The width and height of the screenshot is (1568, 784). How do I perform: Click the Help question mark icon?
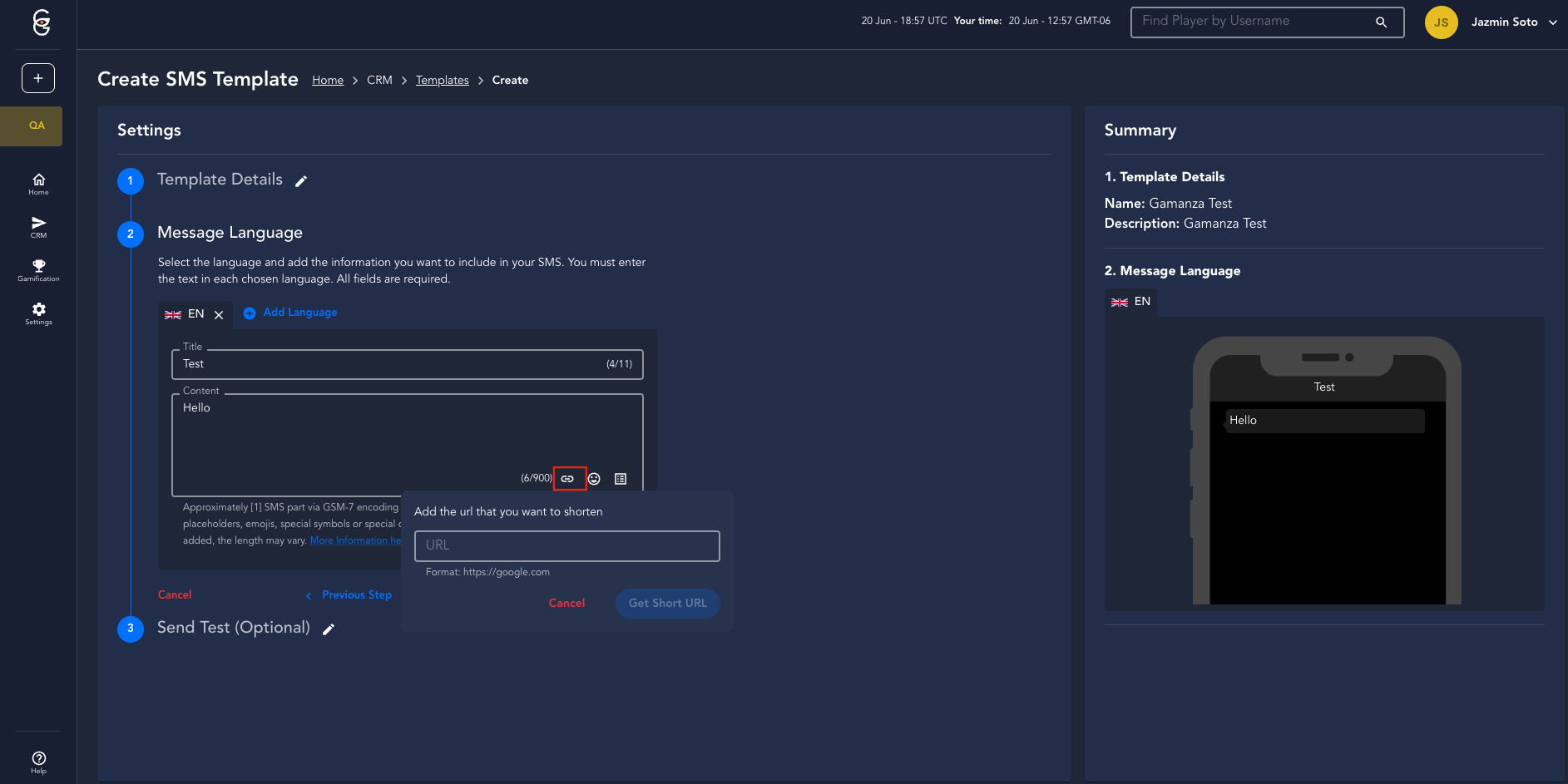(x=38, y=762)
